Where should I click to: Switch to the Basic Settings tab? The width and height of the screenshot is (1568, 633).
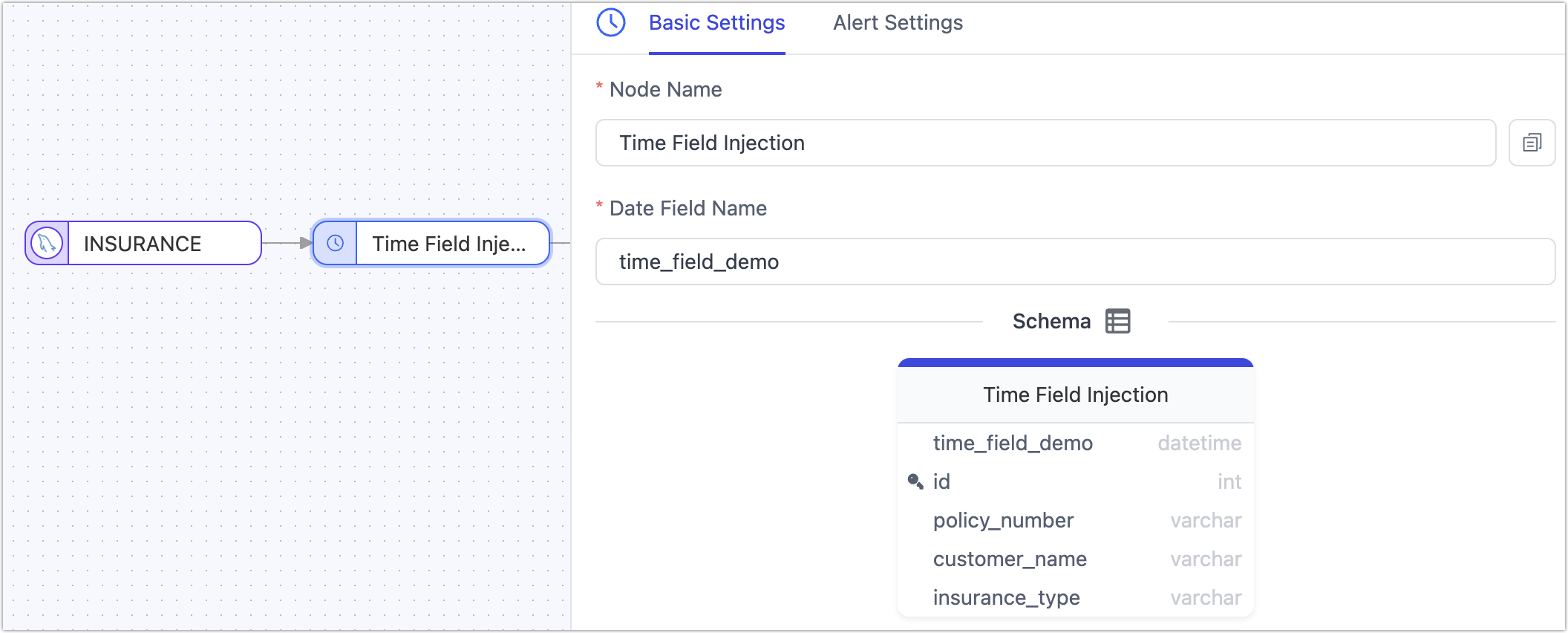pyautogui.click(x=716, y=23)
